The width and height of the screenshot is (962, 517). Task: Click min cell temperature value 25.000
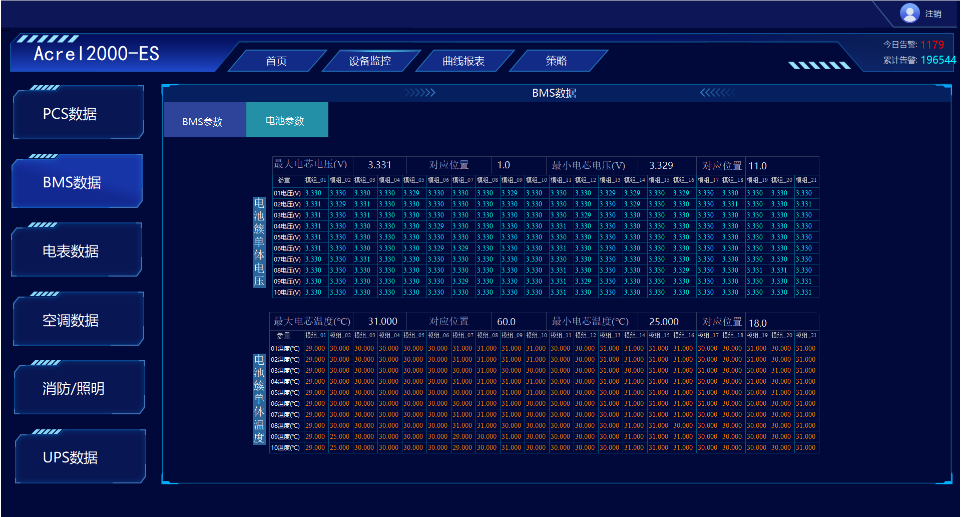pos(664,321)
